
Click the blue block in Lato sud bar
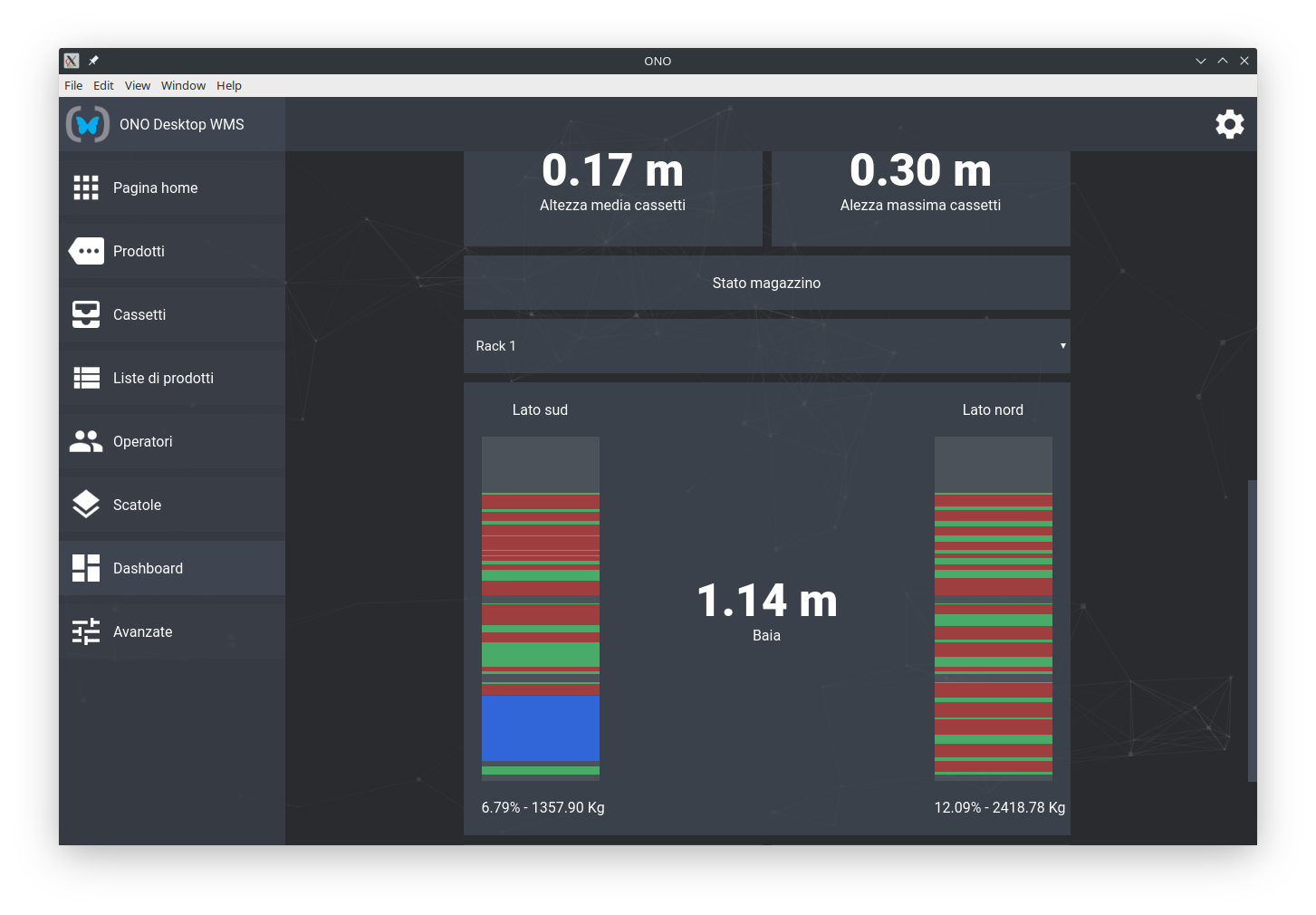point(540,728)
